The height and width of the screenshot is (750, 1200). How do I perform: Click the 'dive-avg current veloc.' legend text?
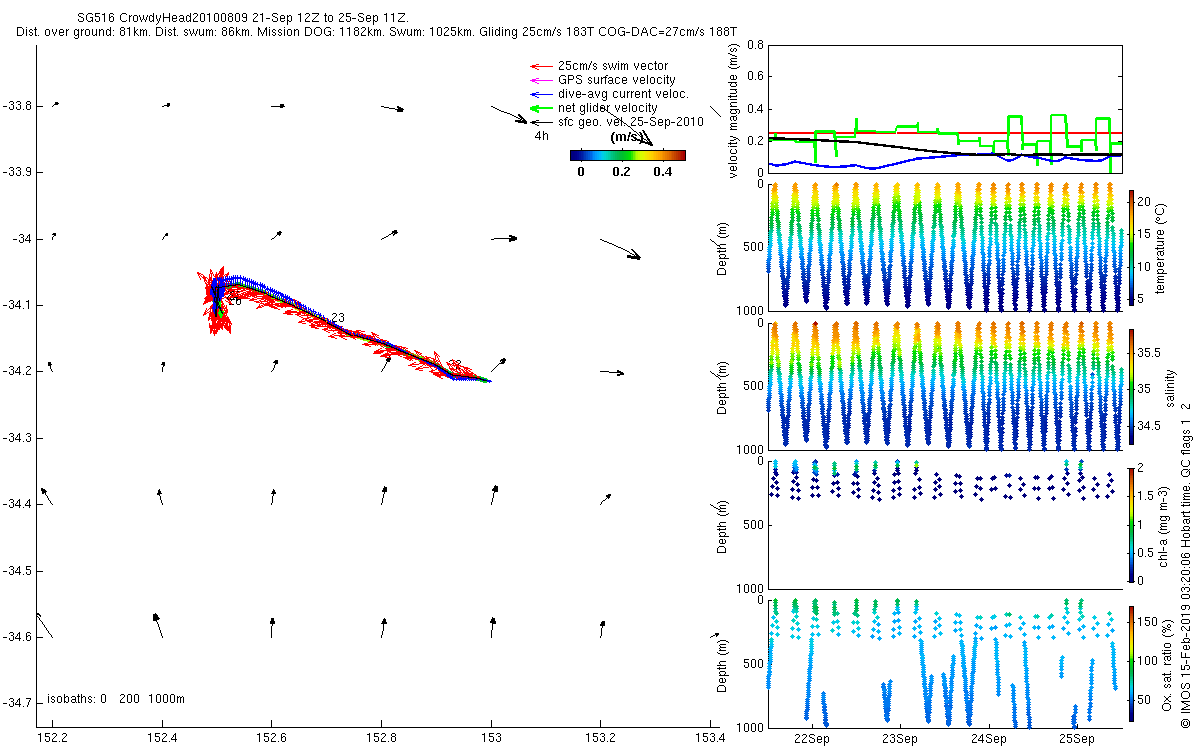click(x=623, y=94)
